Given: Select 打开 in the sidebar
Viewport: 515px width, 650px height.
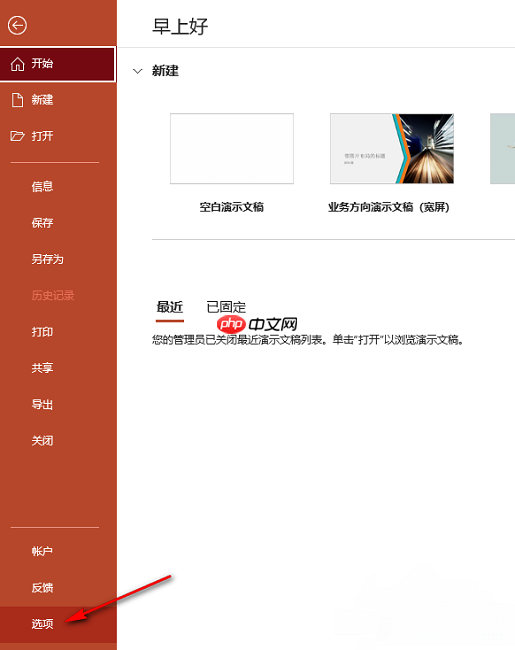Looking at the screenshot, I should 58,136.
